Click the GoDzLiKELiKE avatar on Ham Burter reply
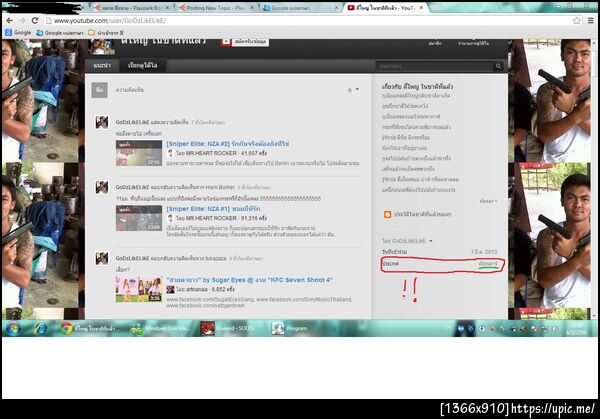This screenshot has width=600, height=419. point(102,187)
